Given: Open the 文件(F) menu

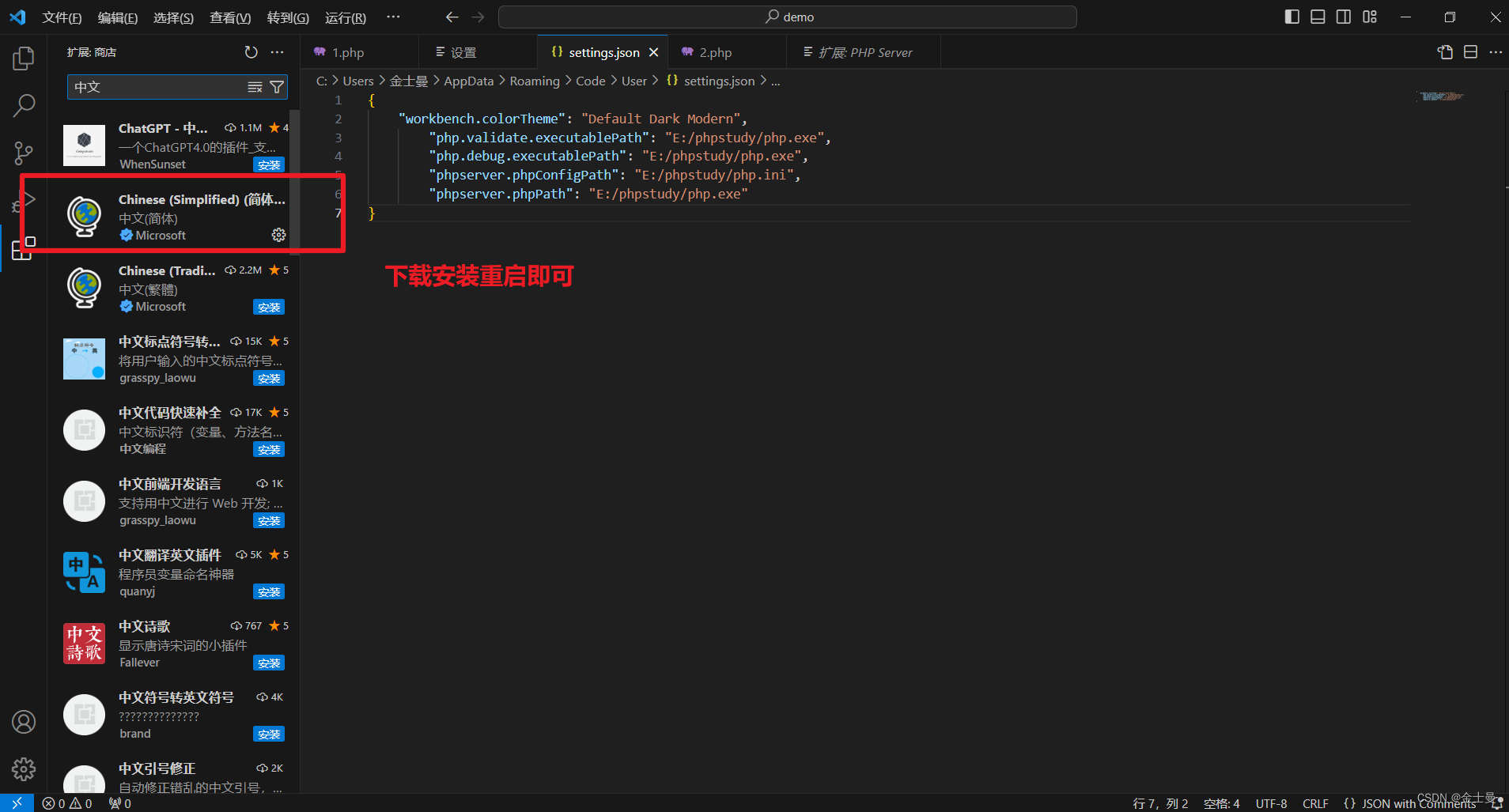Looking at the screenshot, I should pos(62,17).
